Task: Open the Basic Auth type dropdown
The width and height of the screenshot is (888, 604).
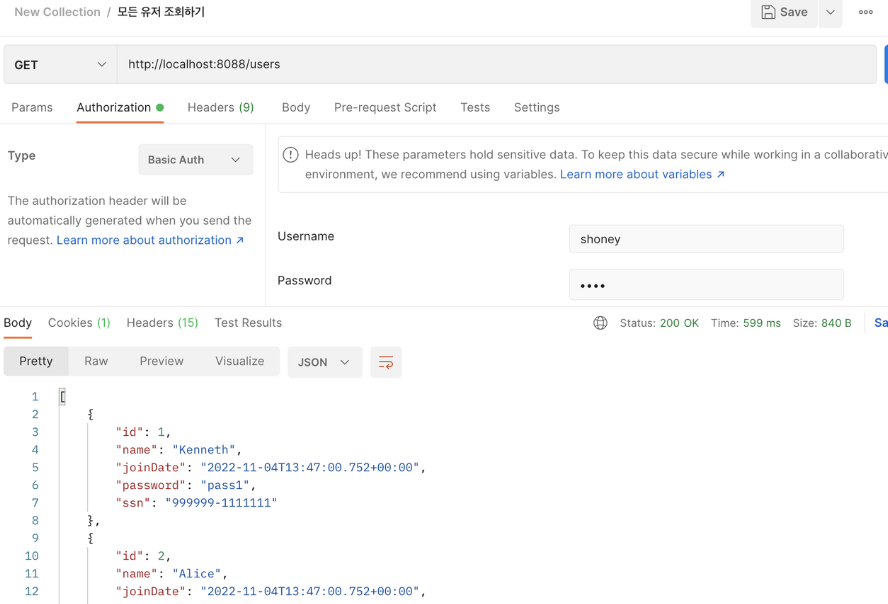Action: [x=195, y=160]
